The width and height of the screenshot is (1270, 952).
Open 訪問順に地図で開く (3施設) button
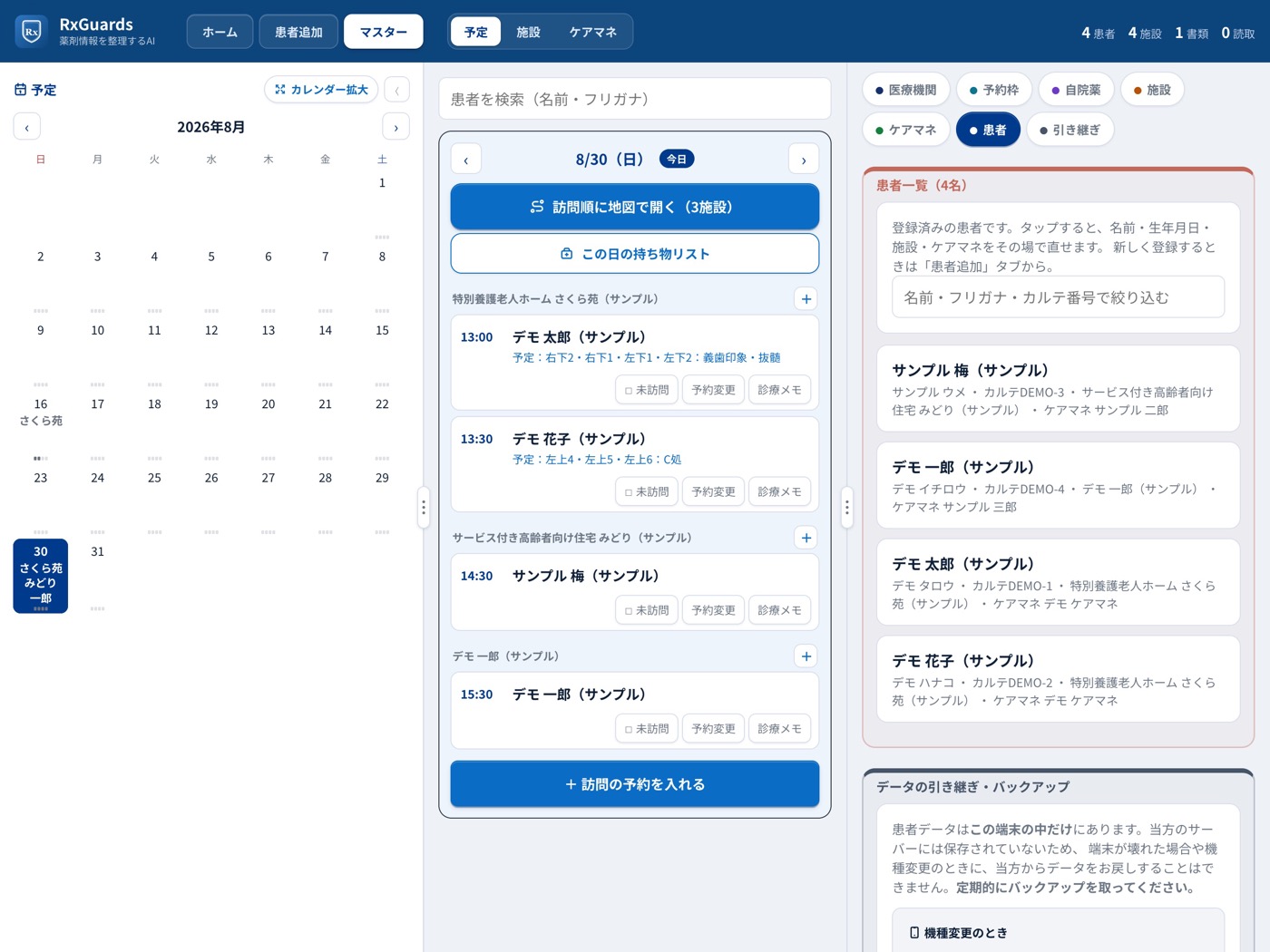click(x=635, y=207)
